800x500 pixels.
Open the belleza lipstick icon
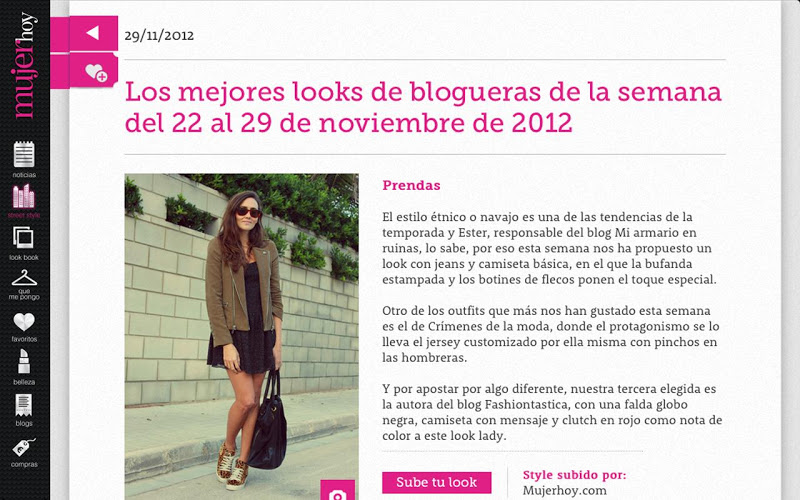click(24, 362)
